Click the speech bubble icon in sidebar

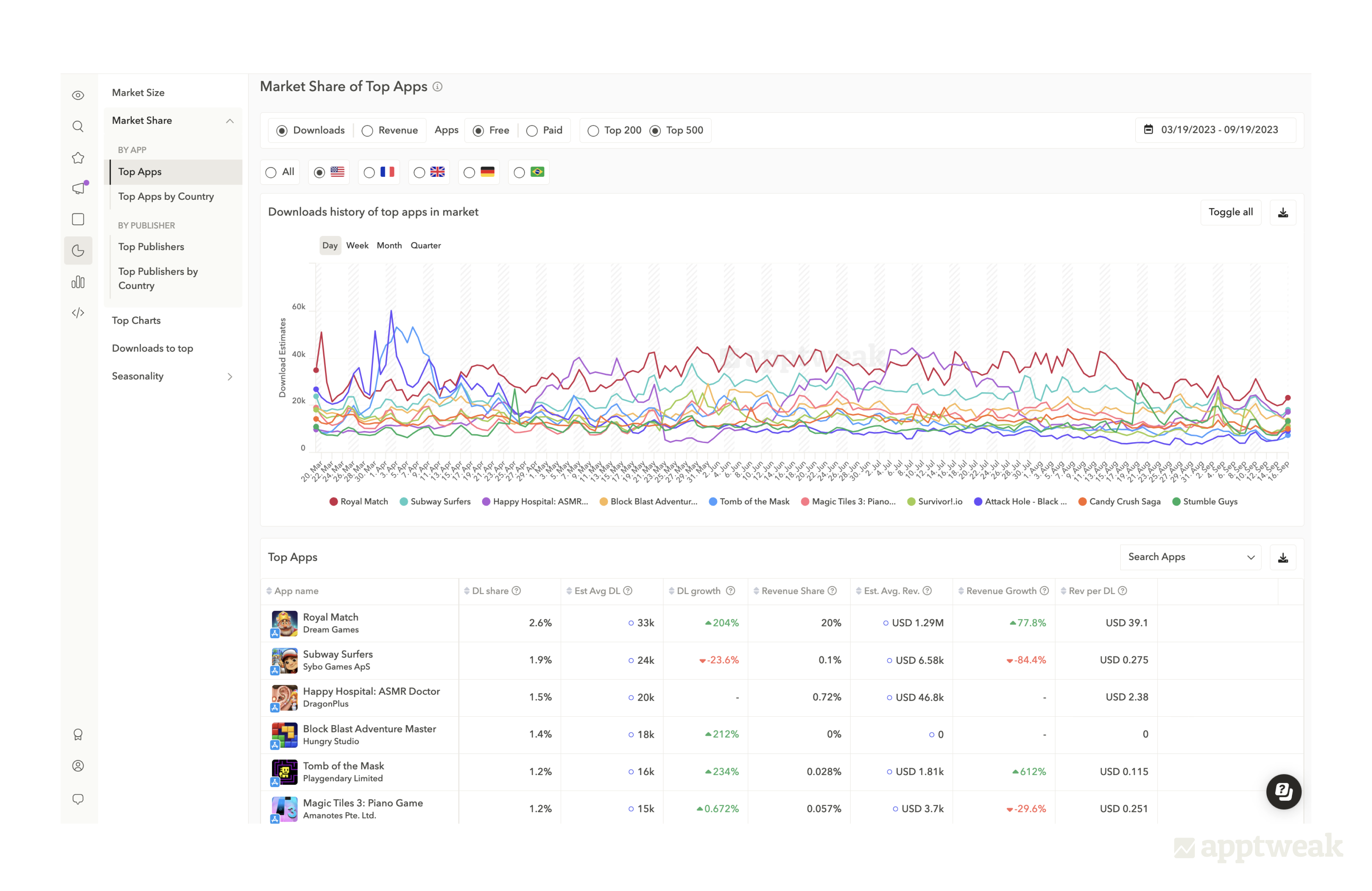[78, 799]
